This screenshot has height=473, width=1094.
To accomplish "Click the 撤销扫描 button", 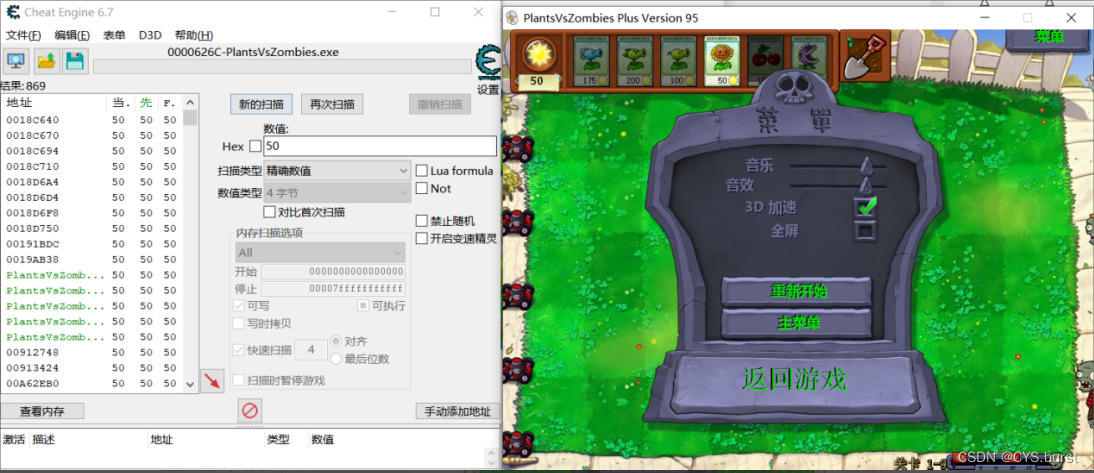I will pyautogui.click(x=440, y=105).
